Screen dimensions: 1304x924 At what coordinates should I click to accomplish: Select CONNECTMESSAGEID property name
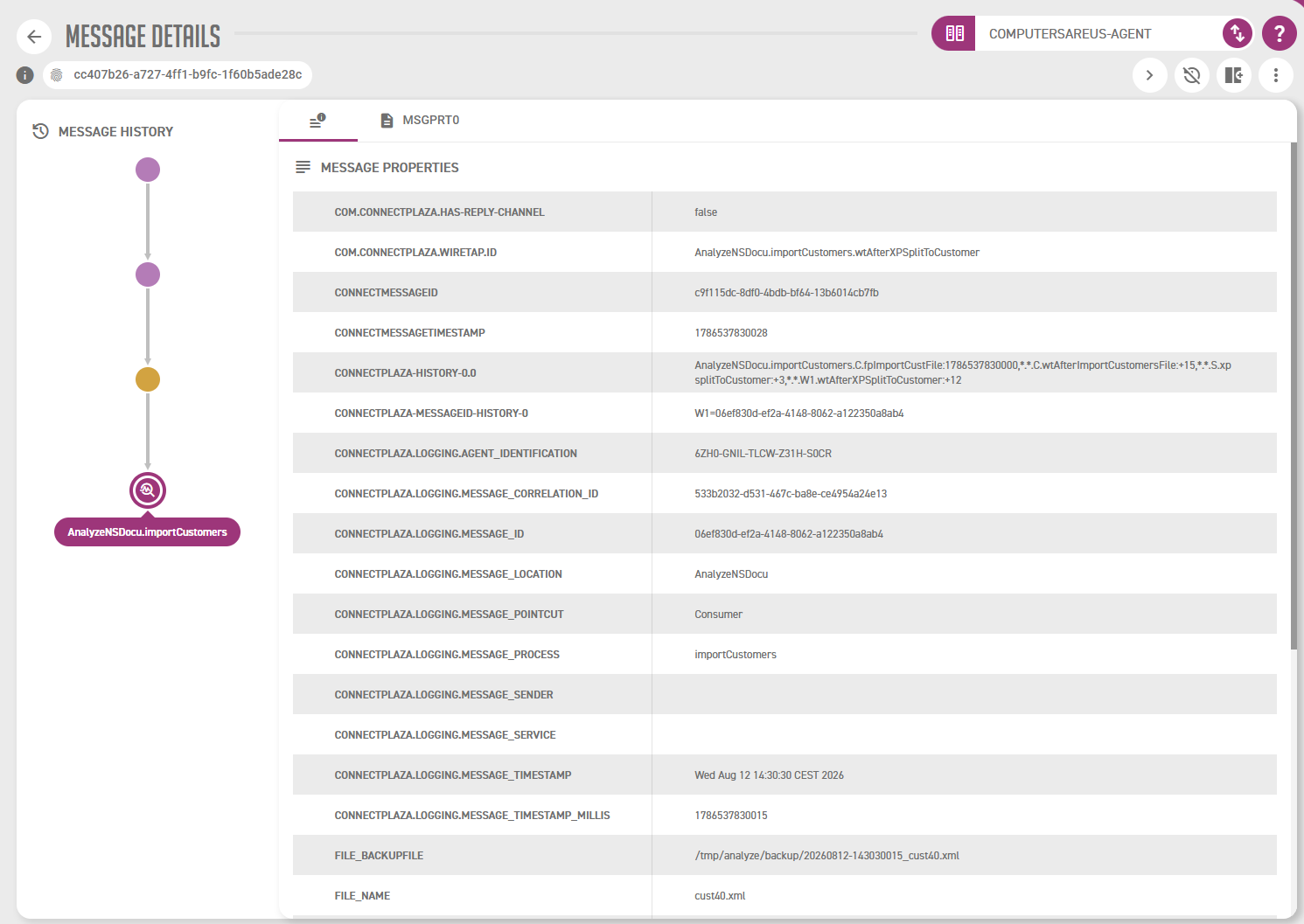tap(386, 293)
